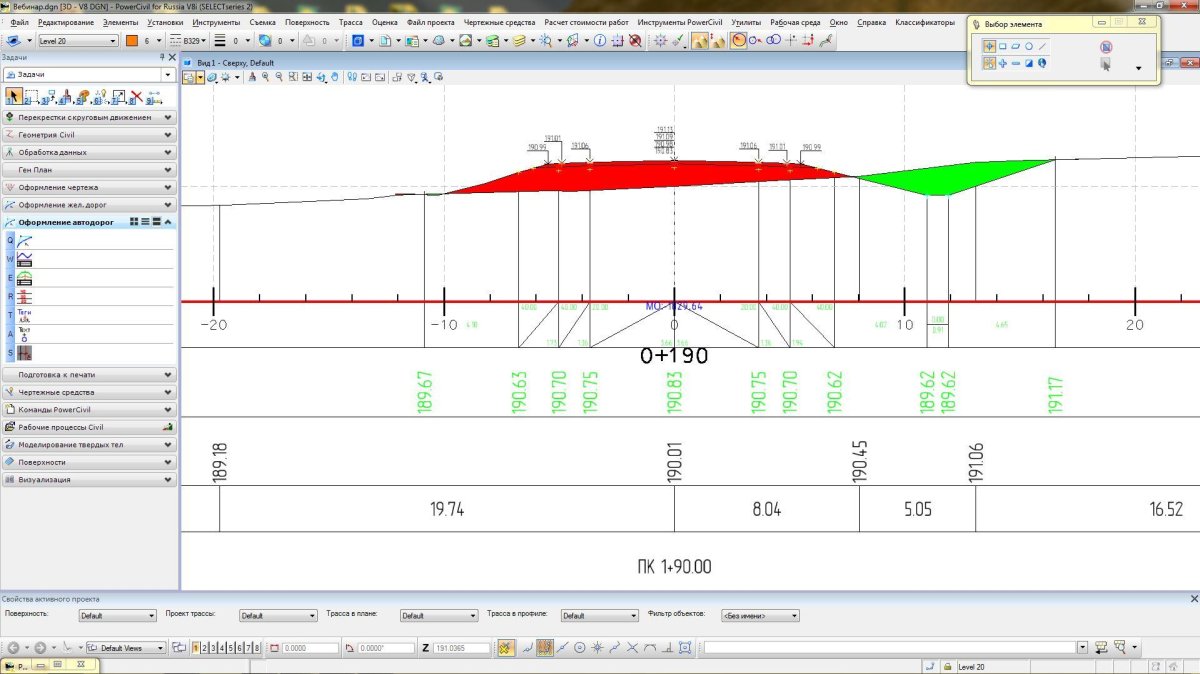Click the orange active color swatch
The width and height of the screenshot is (1200, 674).
click(131, 41)
